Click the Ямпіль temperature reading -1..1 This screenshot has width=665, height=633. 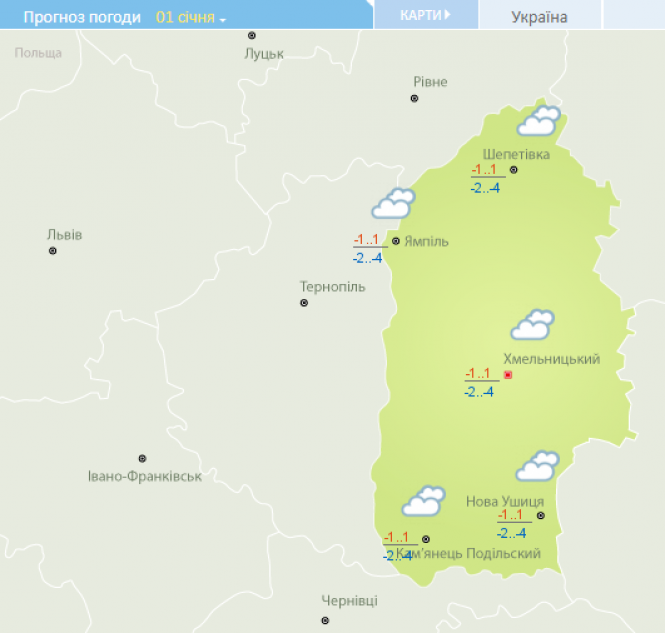pos(366,240)
